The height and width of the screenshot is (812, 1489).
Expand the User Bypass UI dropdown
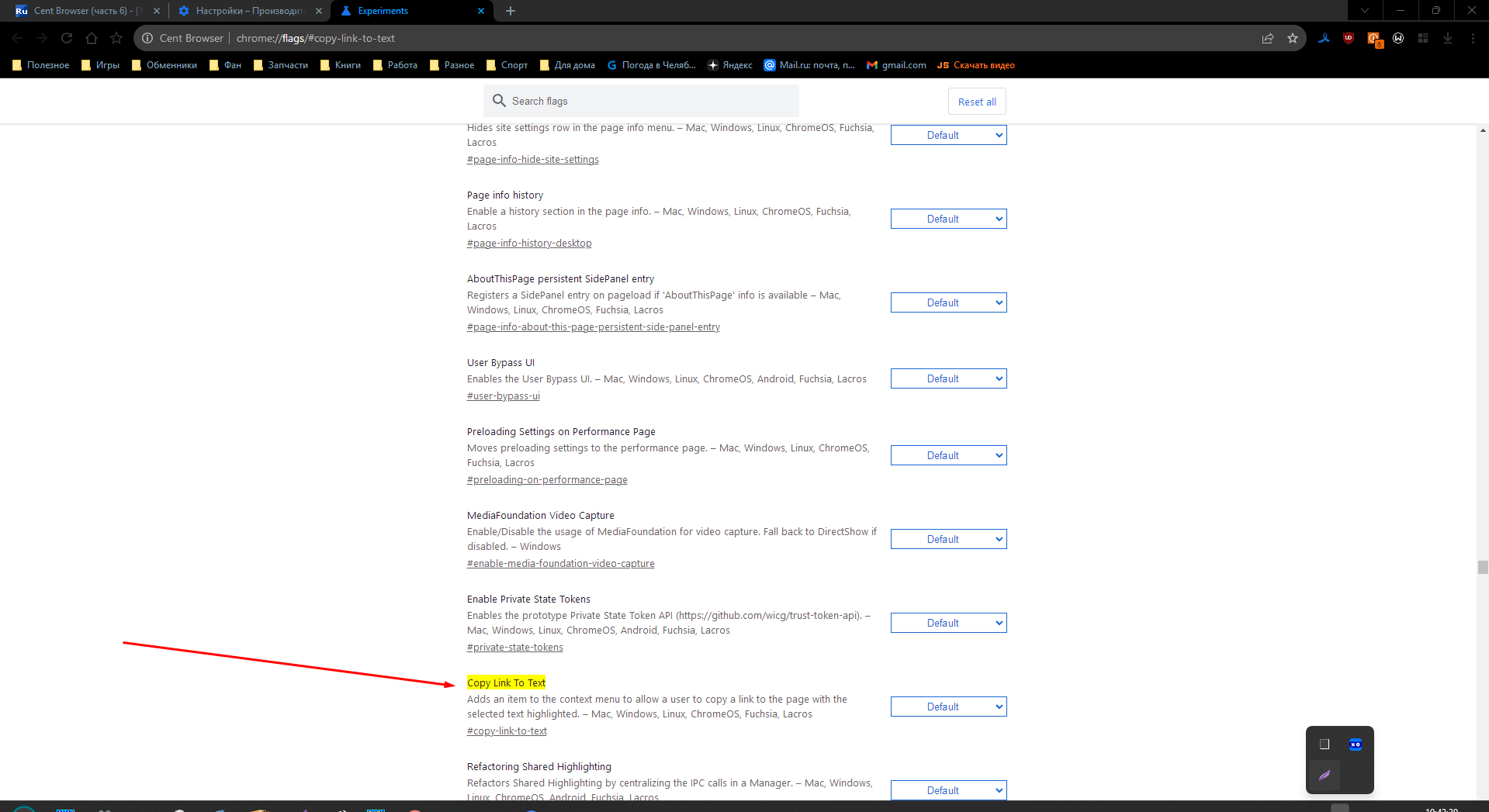coord(948,378)
